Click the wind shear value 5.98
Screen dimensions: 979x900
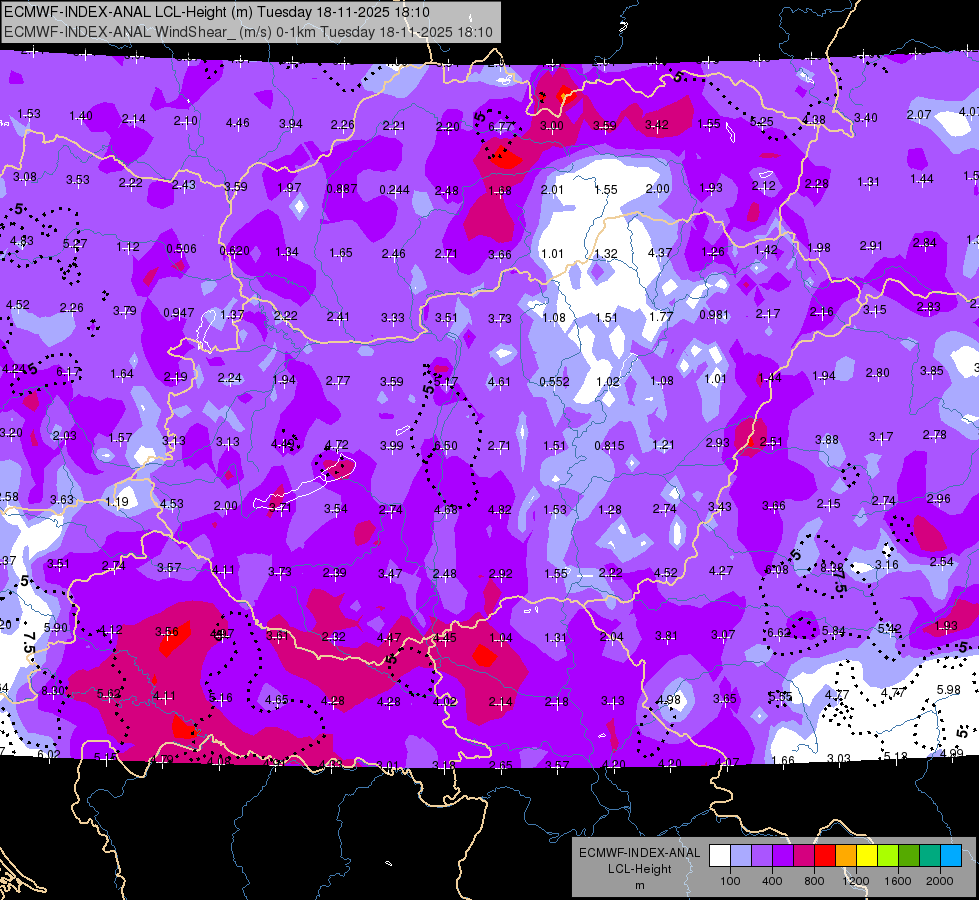coord(948,690)
